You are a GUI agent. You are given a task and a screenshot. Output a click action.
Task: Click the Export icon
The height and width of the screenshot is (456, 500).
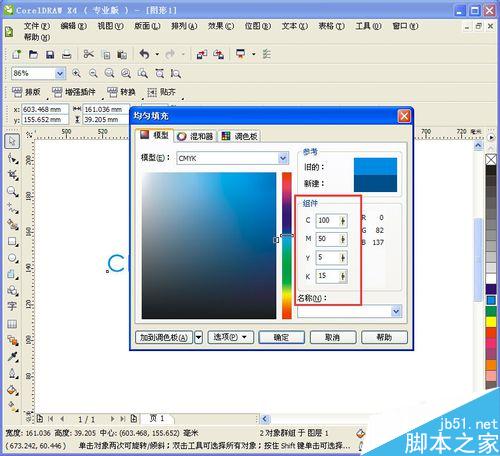pyautogui.click(x=218, y=54)
